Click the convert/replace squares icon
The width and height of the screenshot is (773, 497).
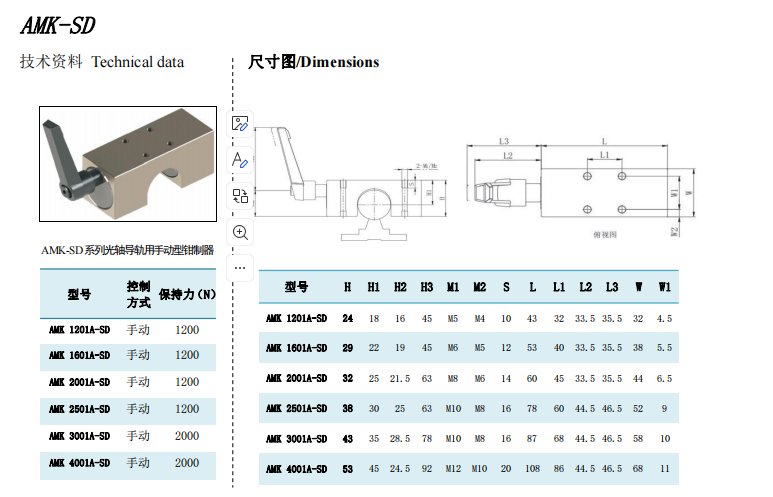240,196
